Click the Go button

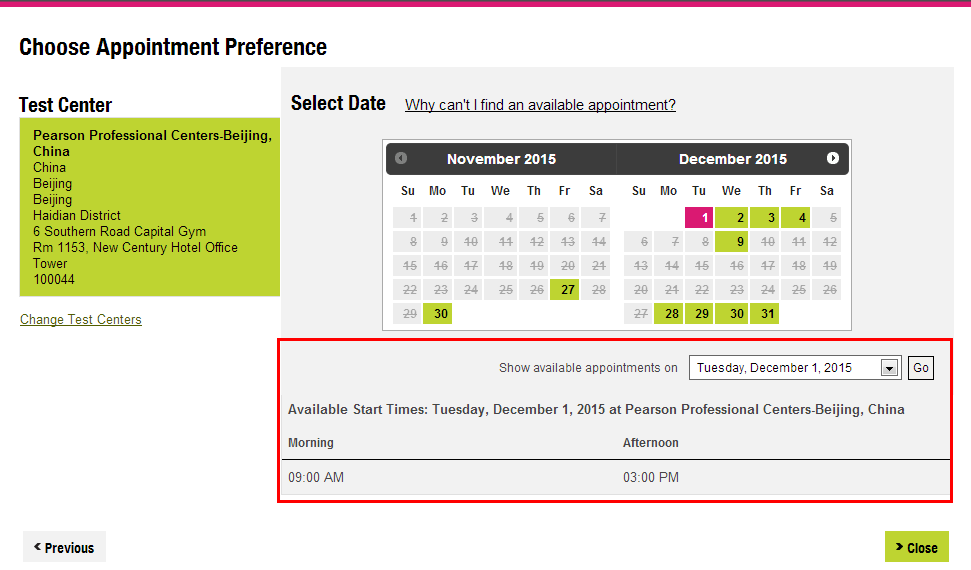point(921,368)
